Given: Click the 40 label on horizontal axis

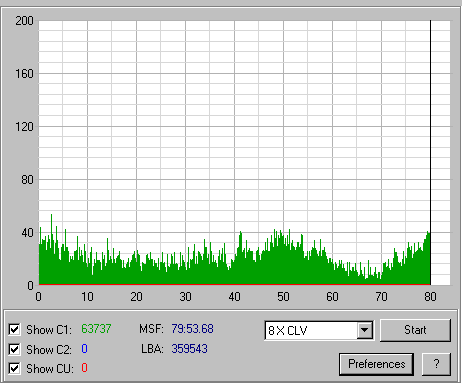Looking at the screenshot, I should (x=234, y=297).
